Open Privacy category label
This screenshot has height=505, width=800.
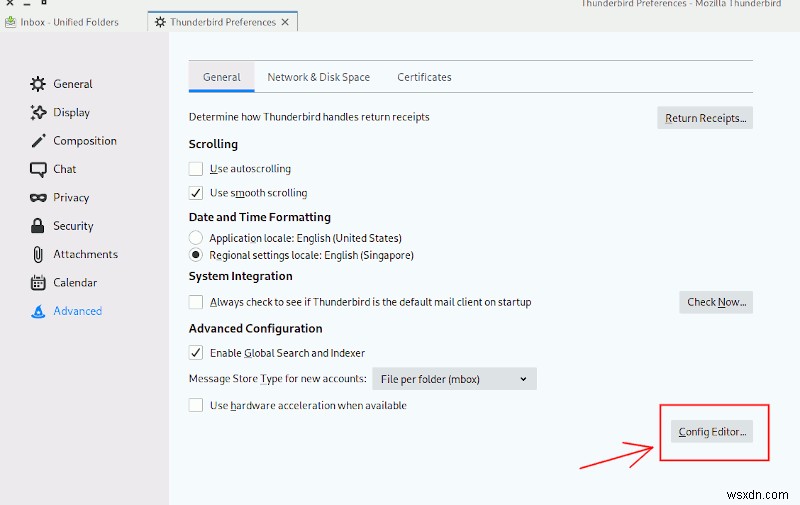pyautogui.click(x=71, y=198)
